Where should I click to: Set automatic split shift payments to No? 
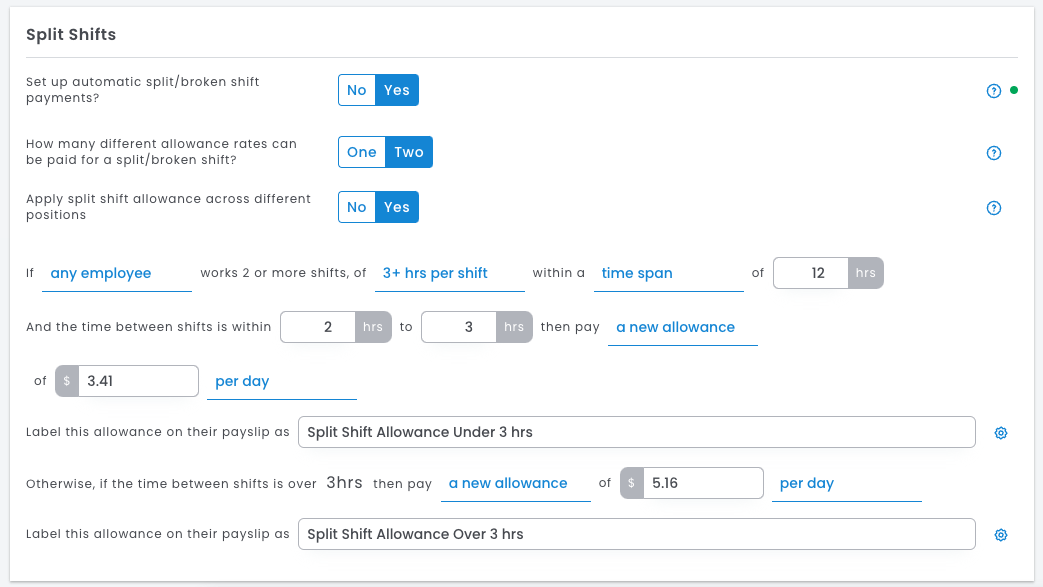click(x=357, y=90)
